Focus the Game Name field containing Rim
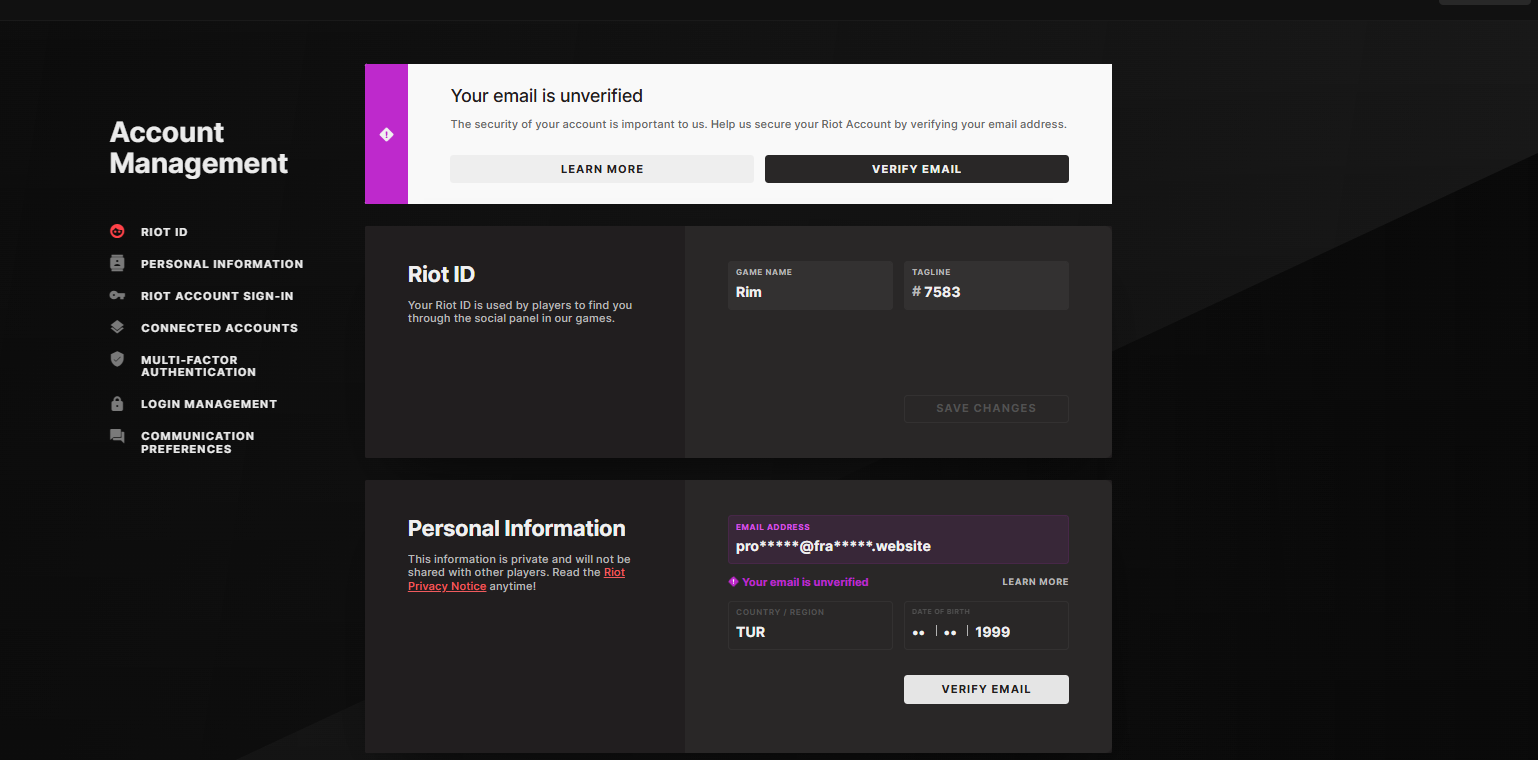The width and height of the screenshot is (1538, 760). (810, 285)
